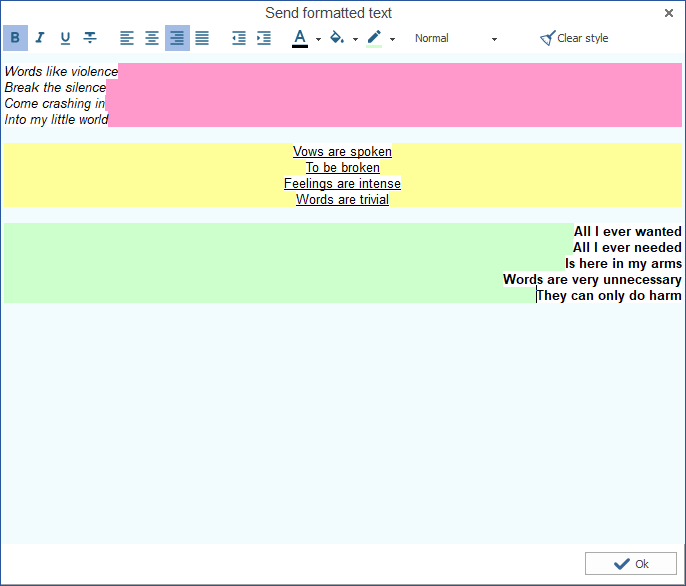Open fill color dropdown arrow
This screenshot has width=686, height=586.
[x=355, y=39]
